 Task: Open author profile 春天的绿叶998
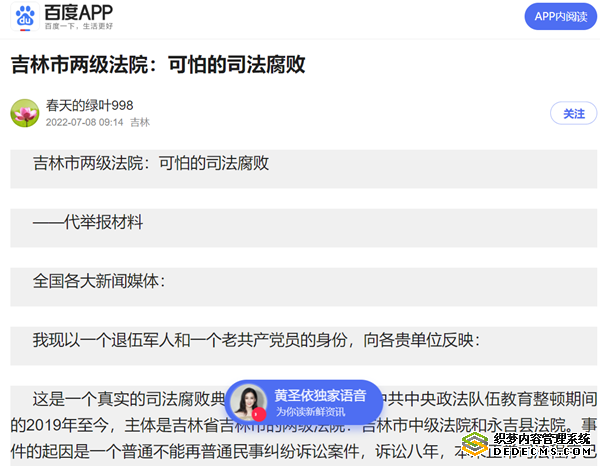pos(89,105)
